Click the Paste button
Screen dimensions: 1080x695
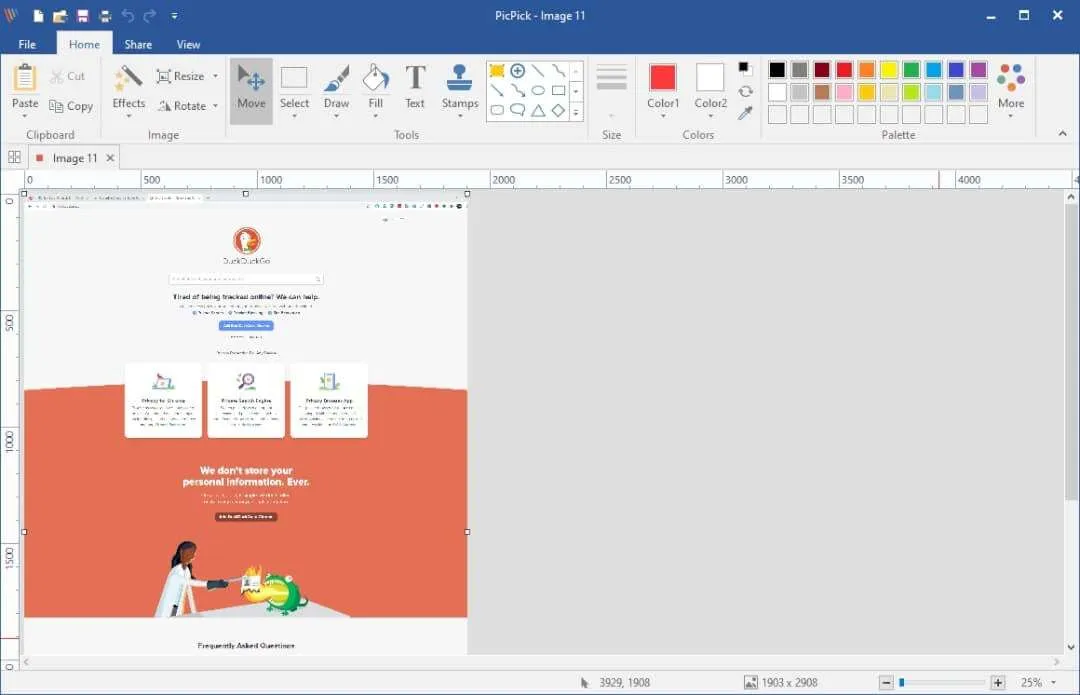25,88
